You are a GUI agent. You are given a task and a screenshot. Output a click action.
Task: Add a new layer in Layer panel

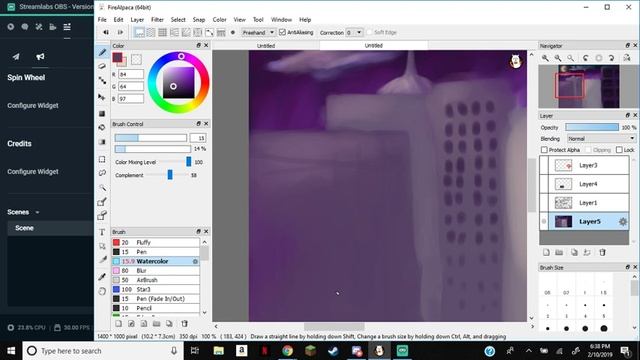[x=546, y=253]
